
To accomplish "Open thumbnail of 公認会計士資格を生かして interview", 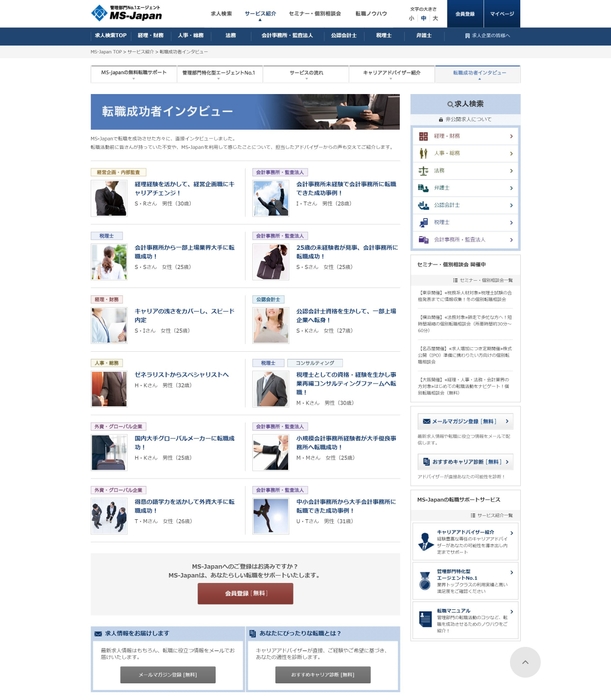I will pos(270,325).
